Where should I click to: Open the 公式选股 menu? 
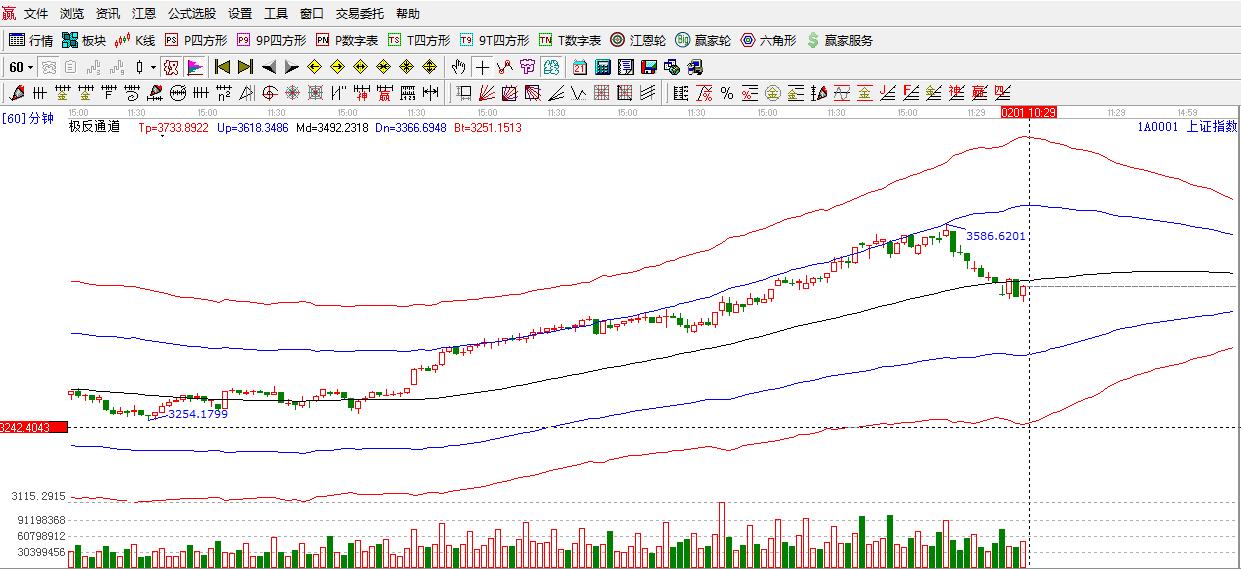pos(191,14)
